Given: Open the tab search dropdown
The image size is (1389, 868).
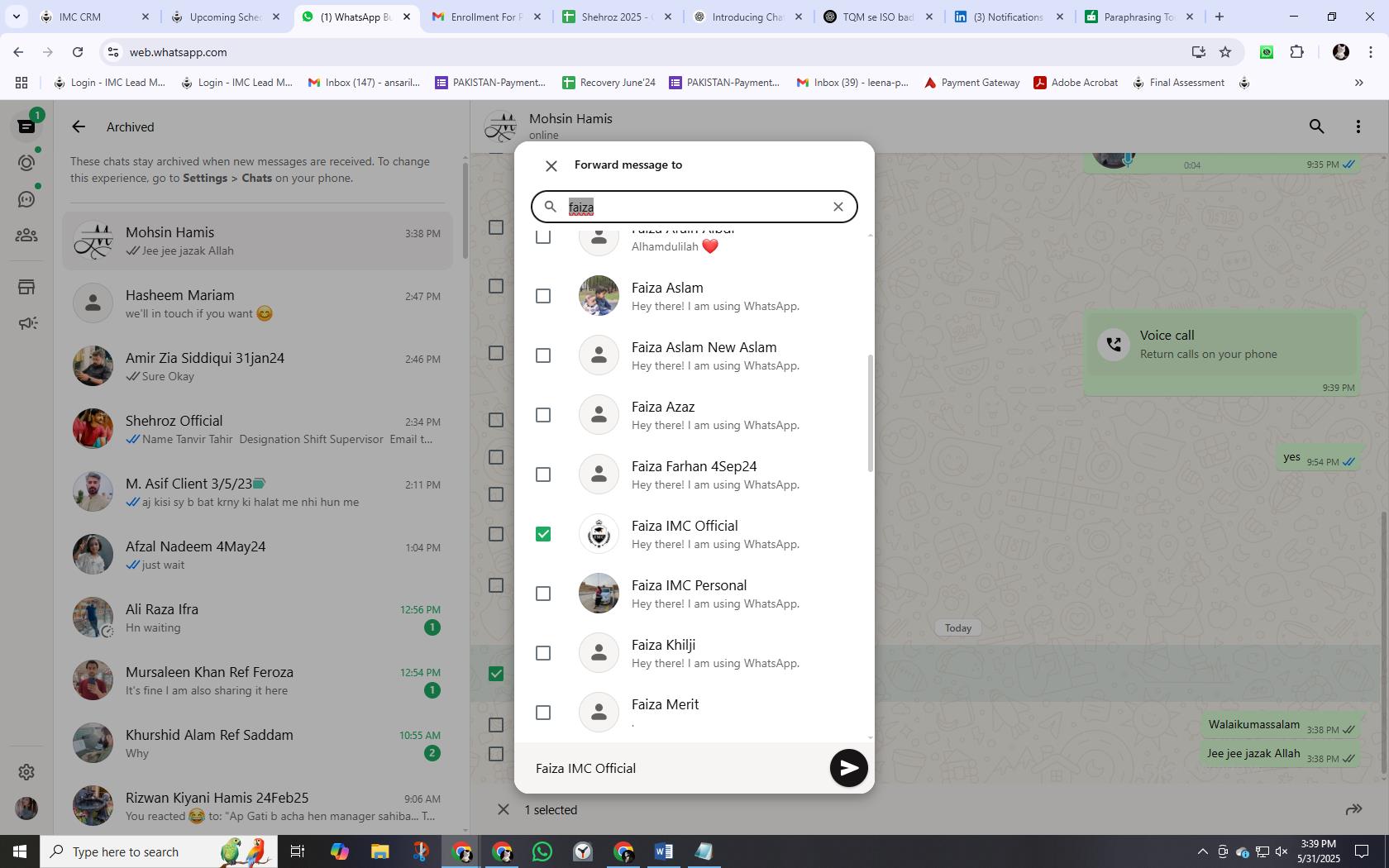Looking at the screenshot, I should (16, 17).
